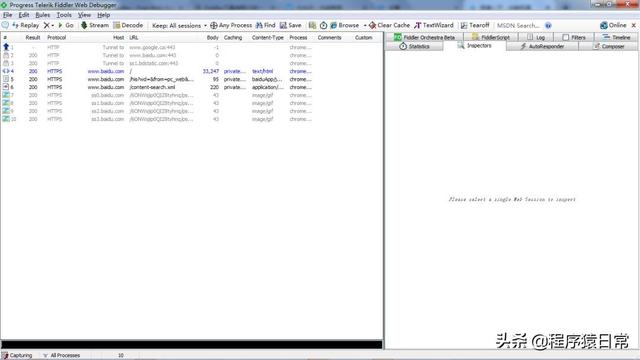
Task: Open the Rules menu
Action: (42, 15)
